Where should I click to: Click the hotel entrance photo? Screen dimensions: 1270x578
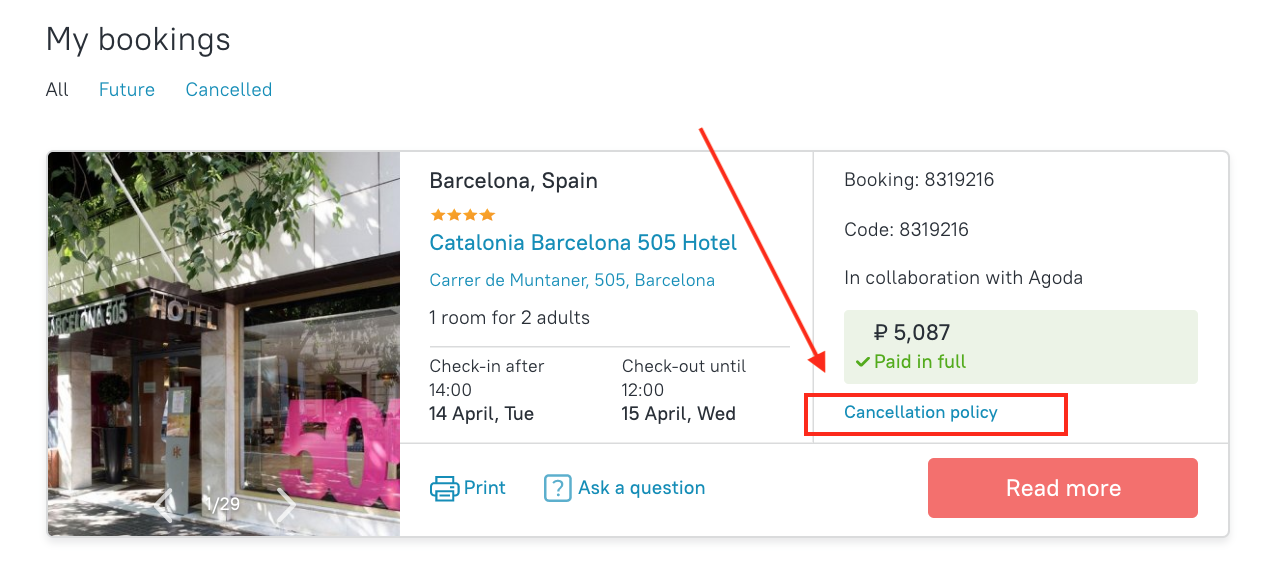(x=223, y=320)
